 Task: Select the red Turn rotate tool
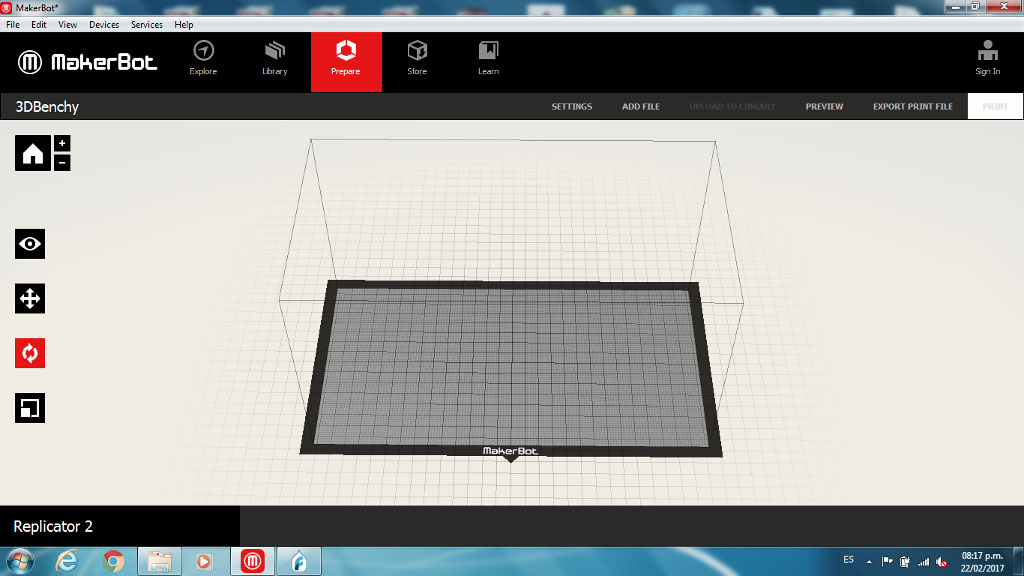(x=30, y=353)
